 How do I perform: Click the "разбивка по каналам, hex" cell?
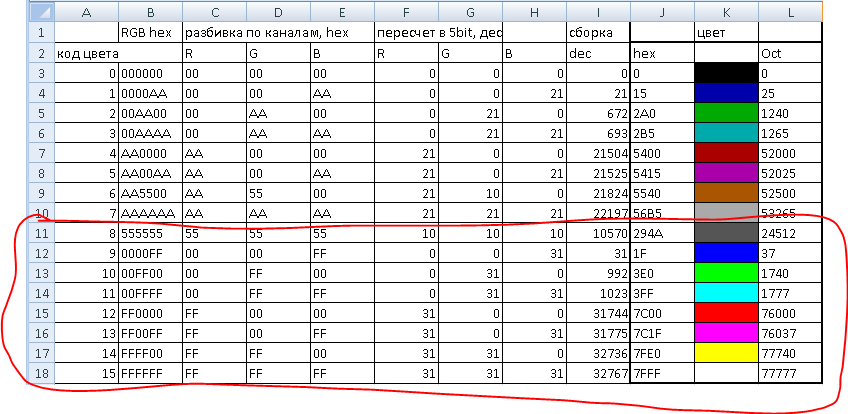tap(277, 32)
